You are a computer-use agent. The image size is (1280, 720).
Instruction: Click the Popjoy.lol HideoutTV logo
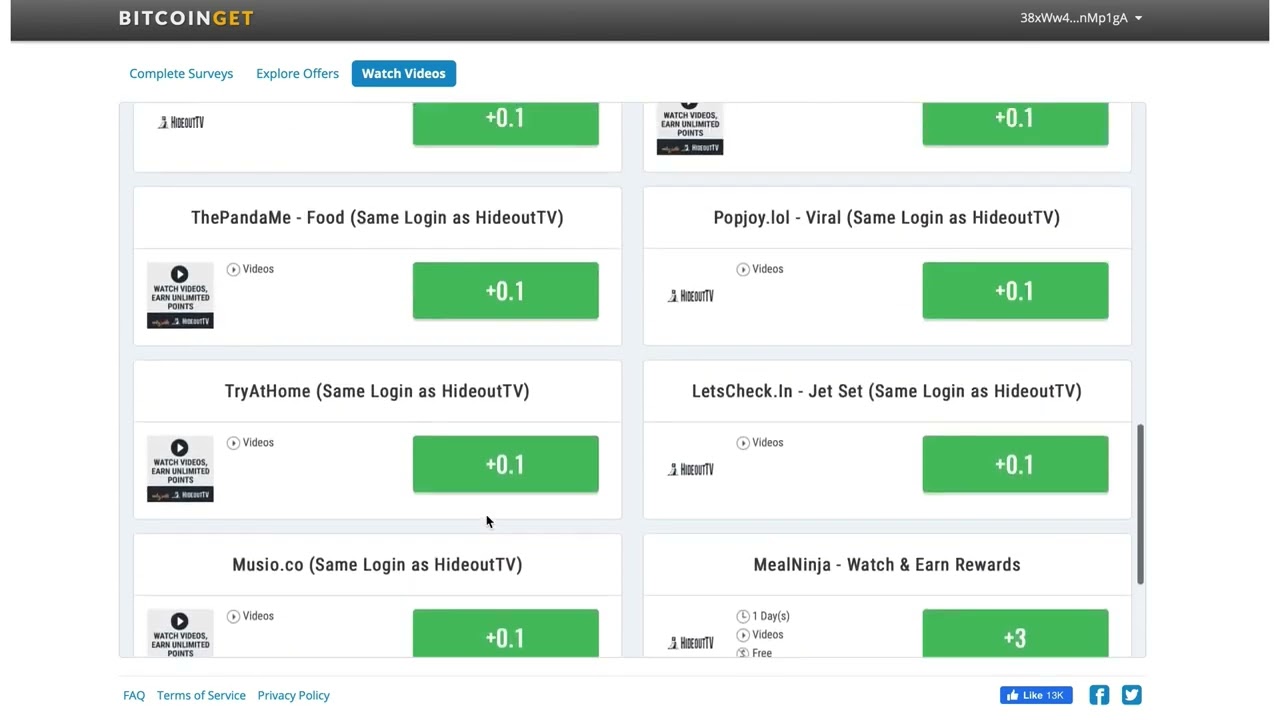point(690,296)
